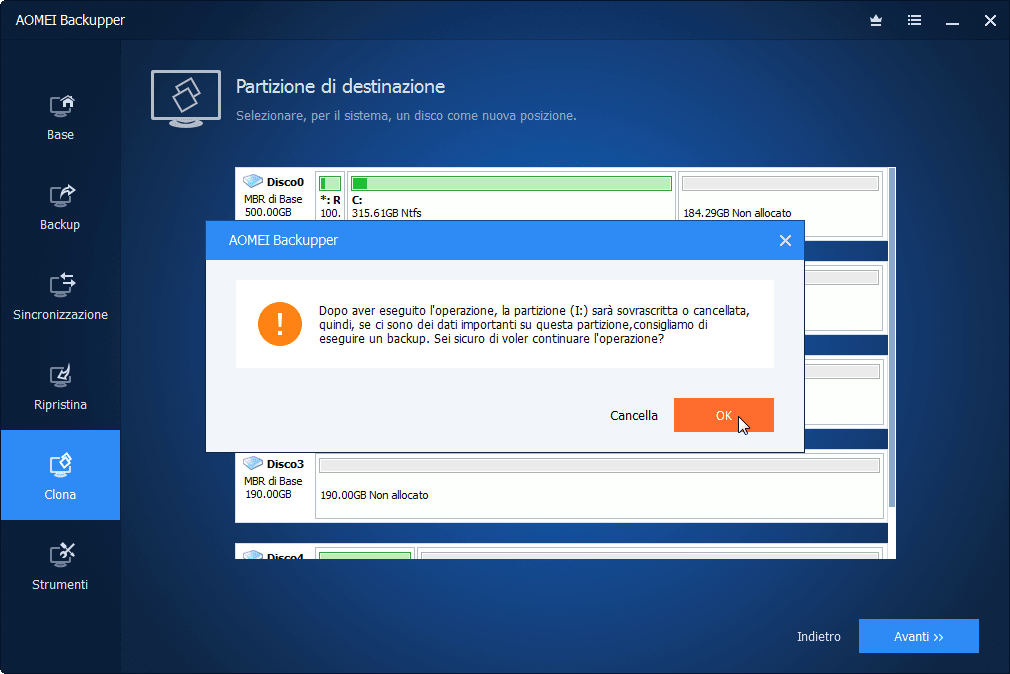1010x674 pixels.
Task: Close the warning dialog with X
Action: tap(785, 240)
